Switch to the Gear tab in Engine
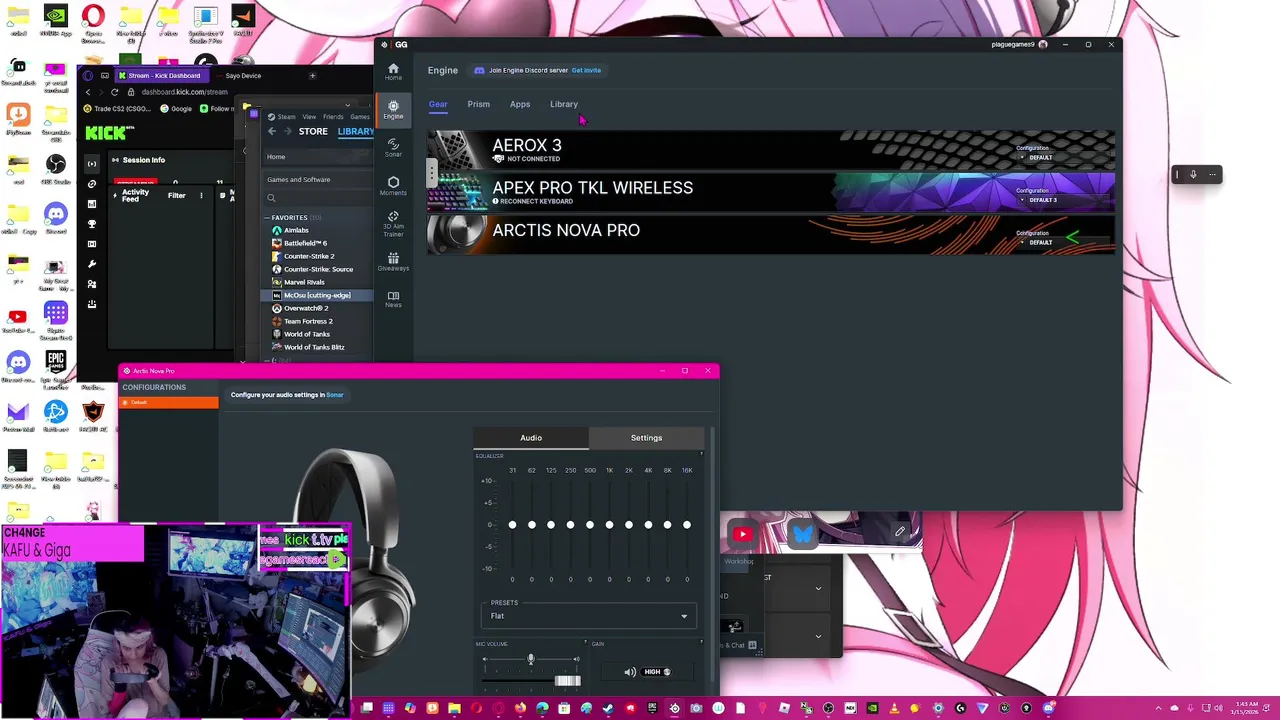The image size is (1280, 720). (x=438, y=104)
